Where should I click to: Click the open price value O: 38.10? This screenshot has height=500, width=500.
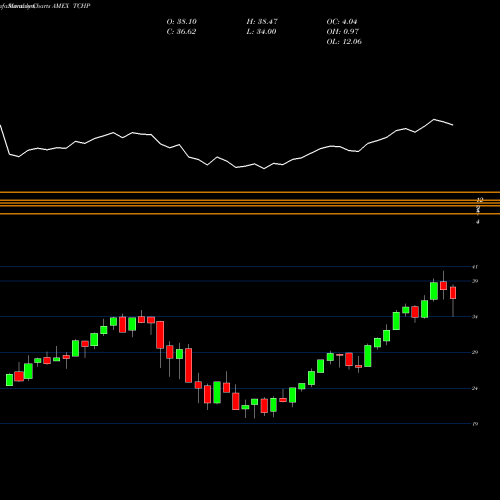[x=182, y=22]
